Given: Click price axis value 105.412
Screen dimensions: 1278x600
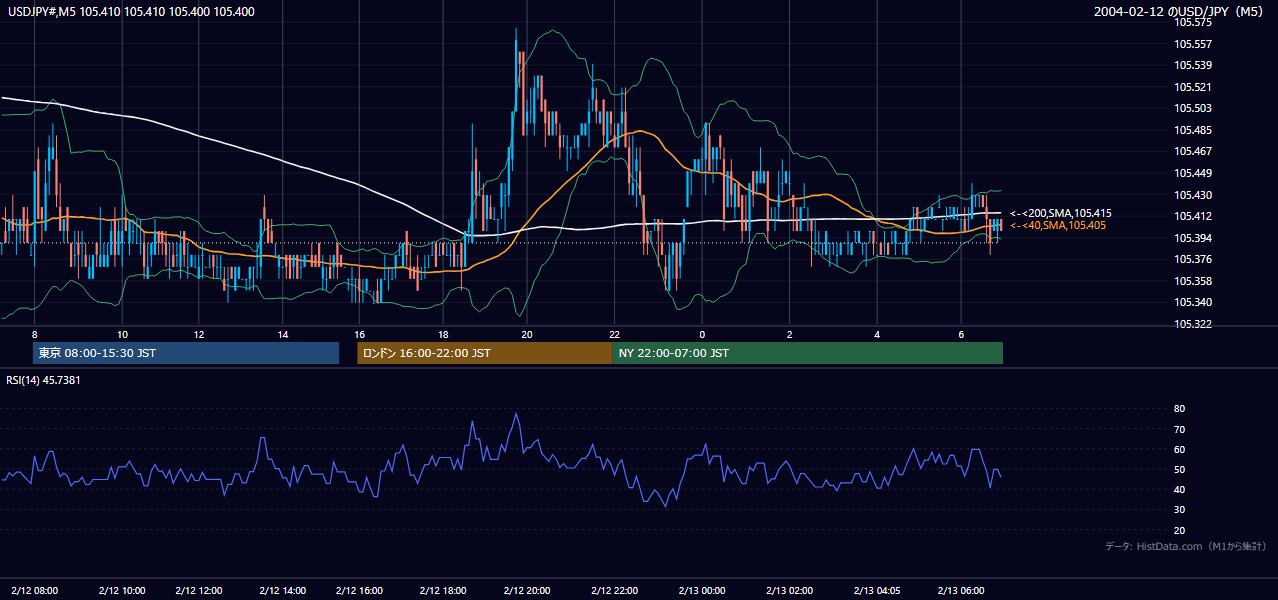Looking at the screenshot, I should coord(1192,216).
